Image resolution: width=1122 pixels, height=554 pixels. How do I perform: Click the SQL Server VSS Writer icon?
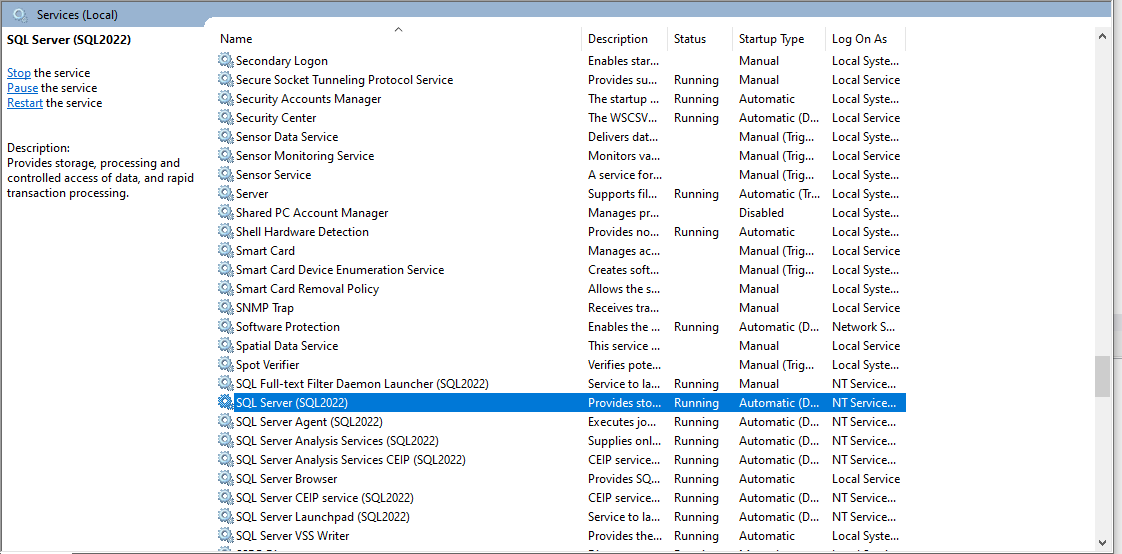click(225, 535)
